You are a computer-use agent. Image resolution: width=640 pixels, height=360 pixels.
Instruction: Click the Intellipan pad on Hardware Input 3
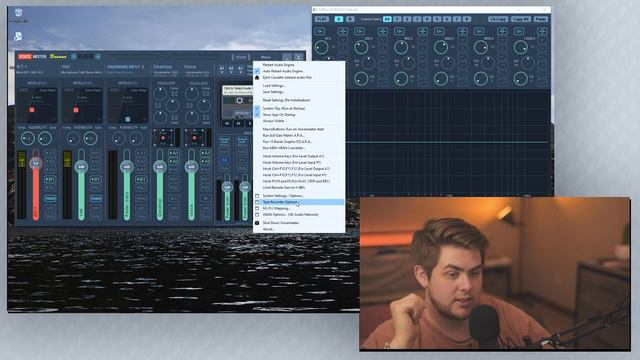click(x=128, y=104)
